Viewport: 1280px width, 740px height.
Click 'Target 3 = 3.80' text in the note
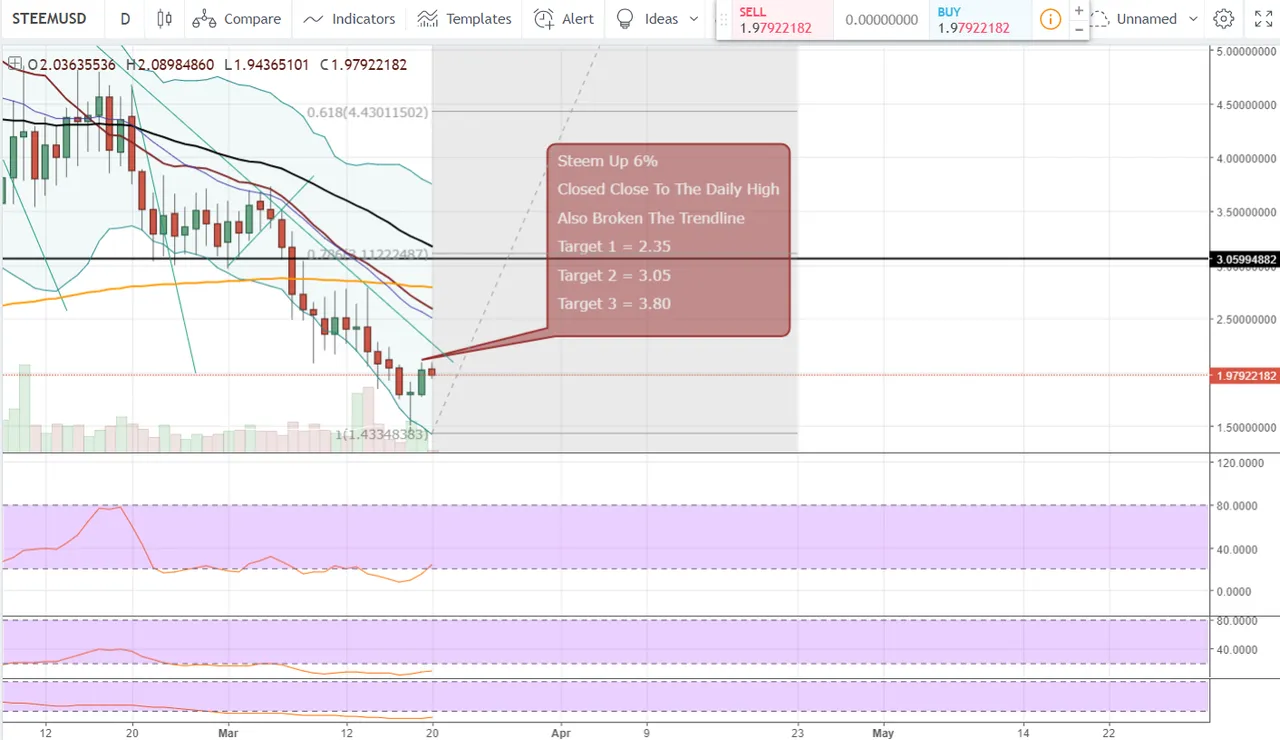(x=614, y=303)
